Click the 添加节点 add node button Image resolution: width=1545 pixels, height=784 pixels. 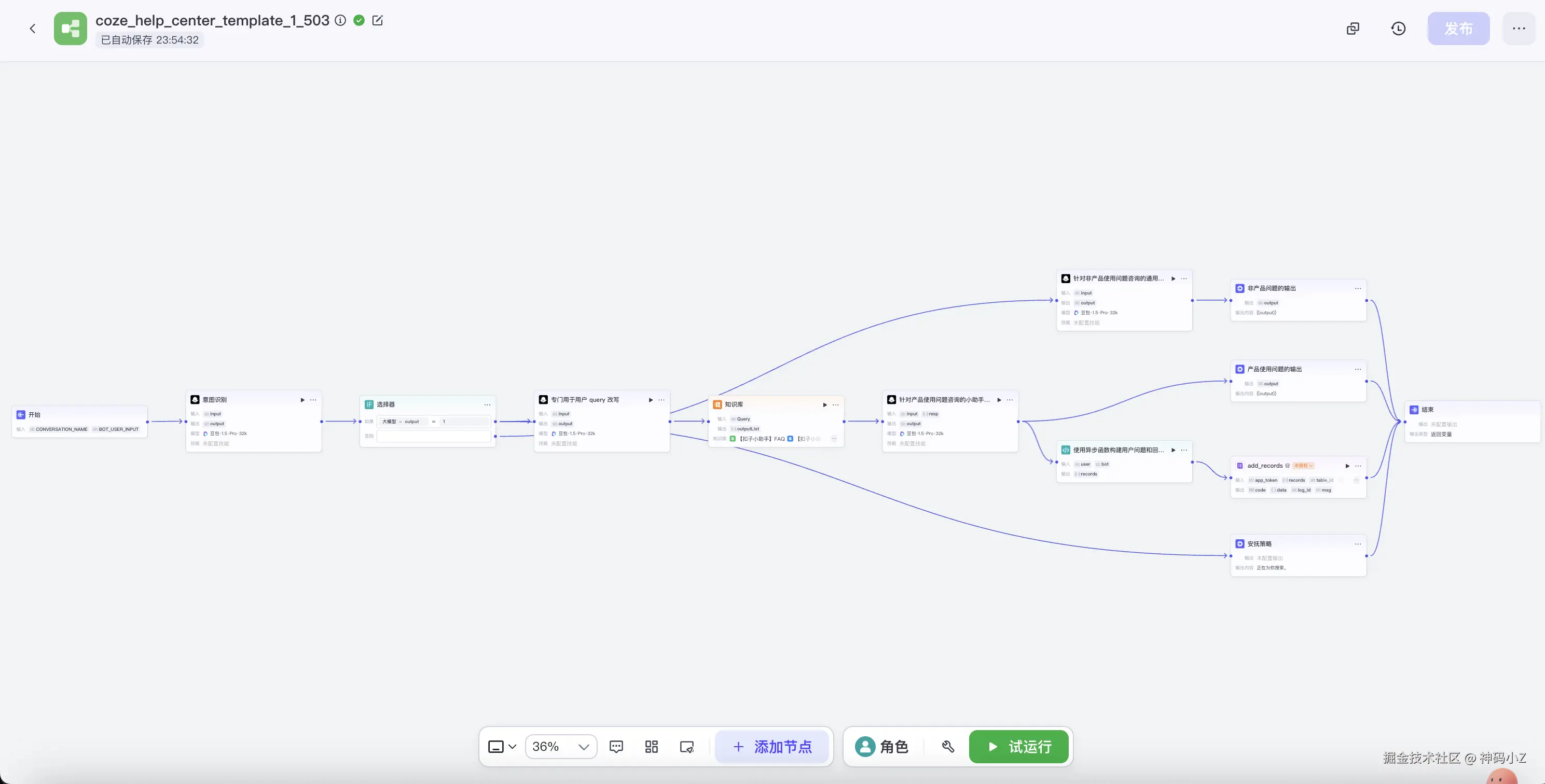pos(772,746)
